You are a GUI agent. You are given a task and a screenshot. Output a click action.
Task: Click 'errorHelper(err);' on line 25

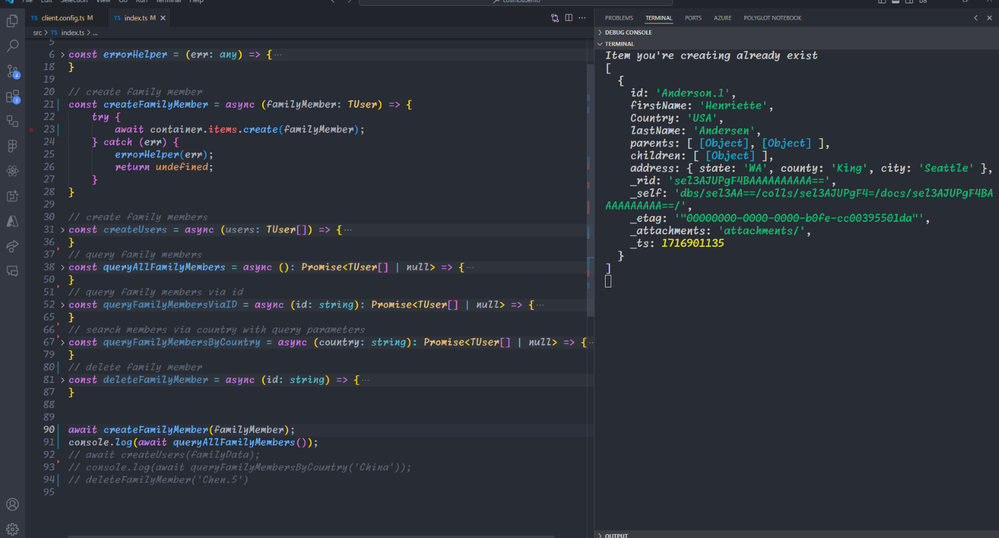pos(164,154)
